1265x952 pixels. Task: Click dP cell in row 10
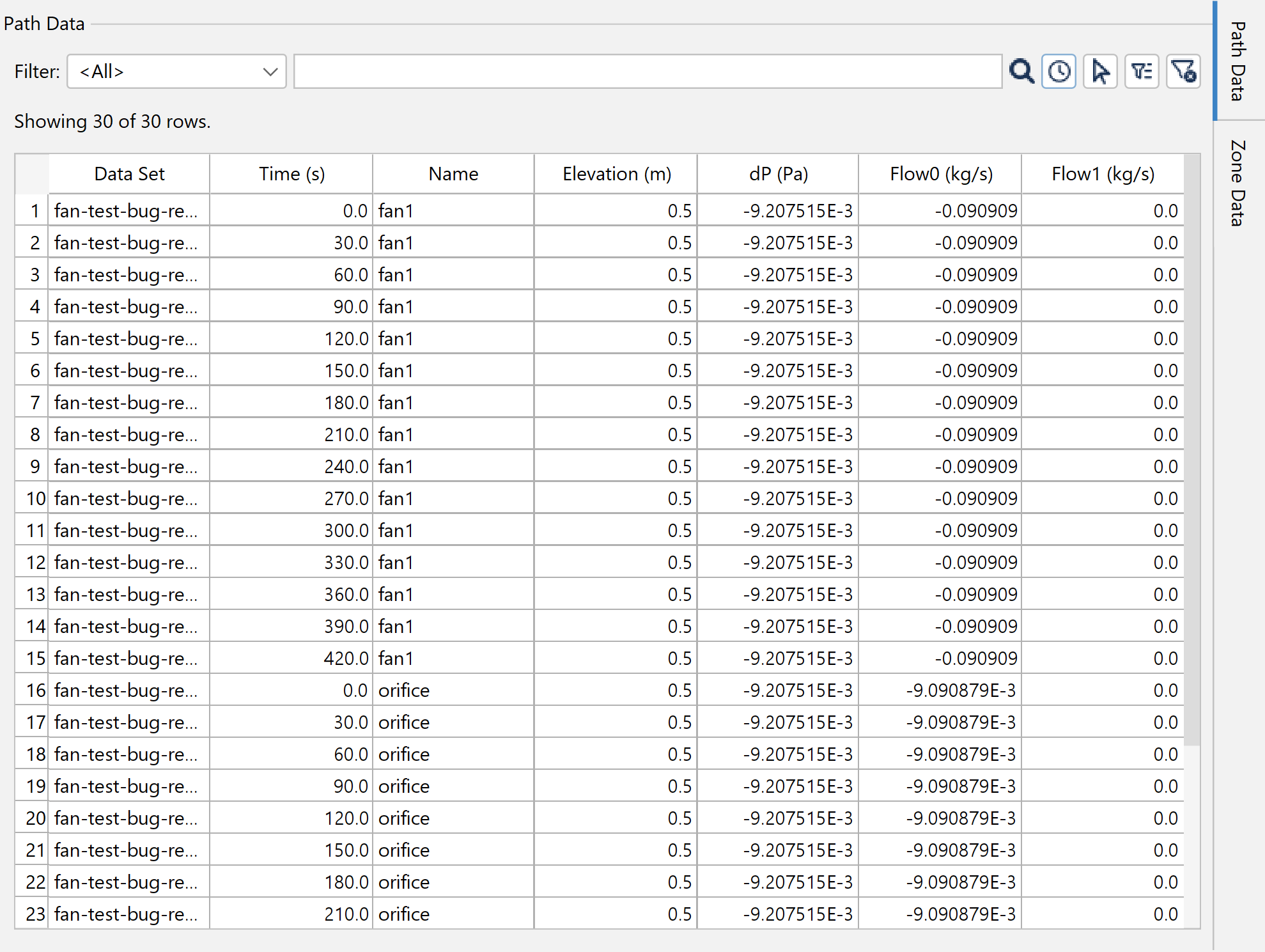coord(778,498)
